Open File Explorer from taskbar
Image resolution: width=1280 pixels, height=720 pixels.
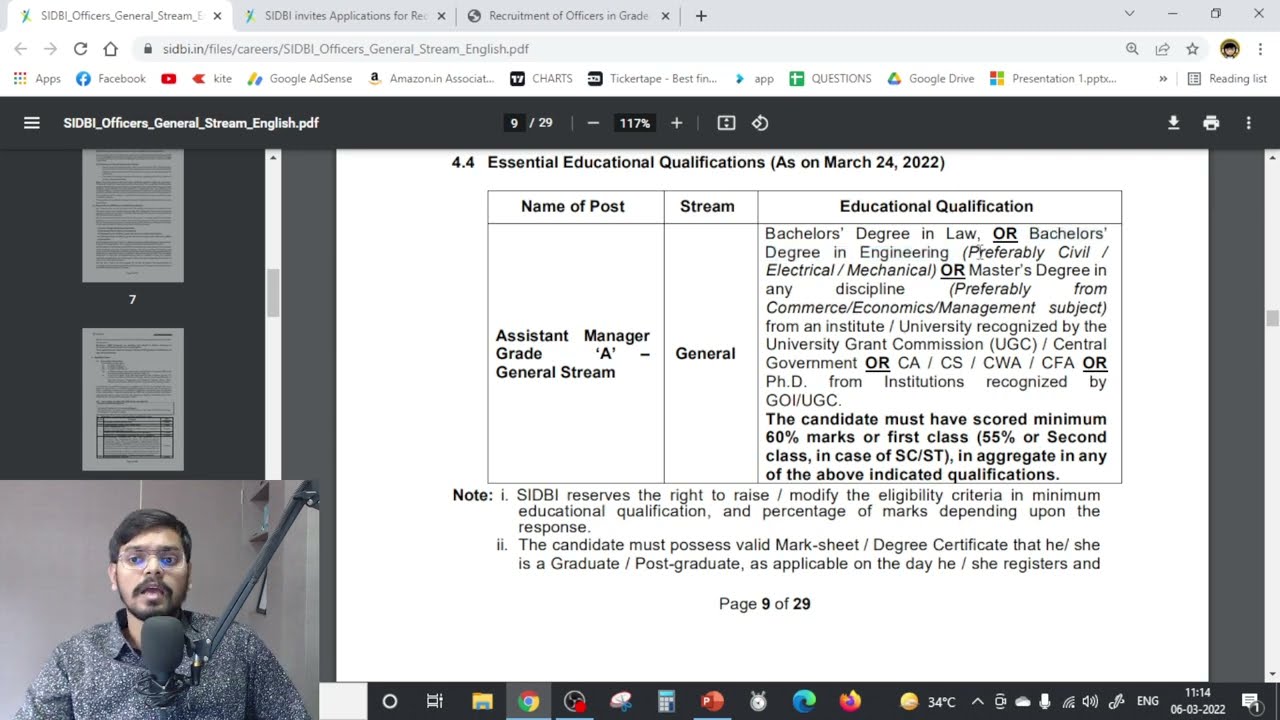pyautogui.click(x=482, y=701)
